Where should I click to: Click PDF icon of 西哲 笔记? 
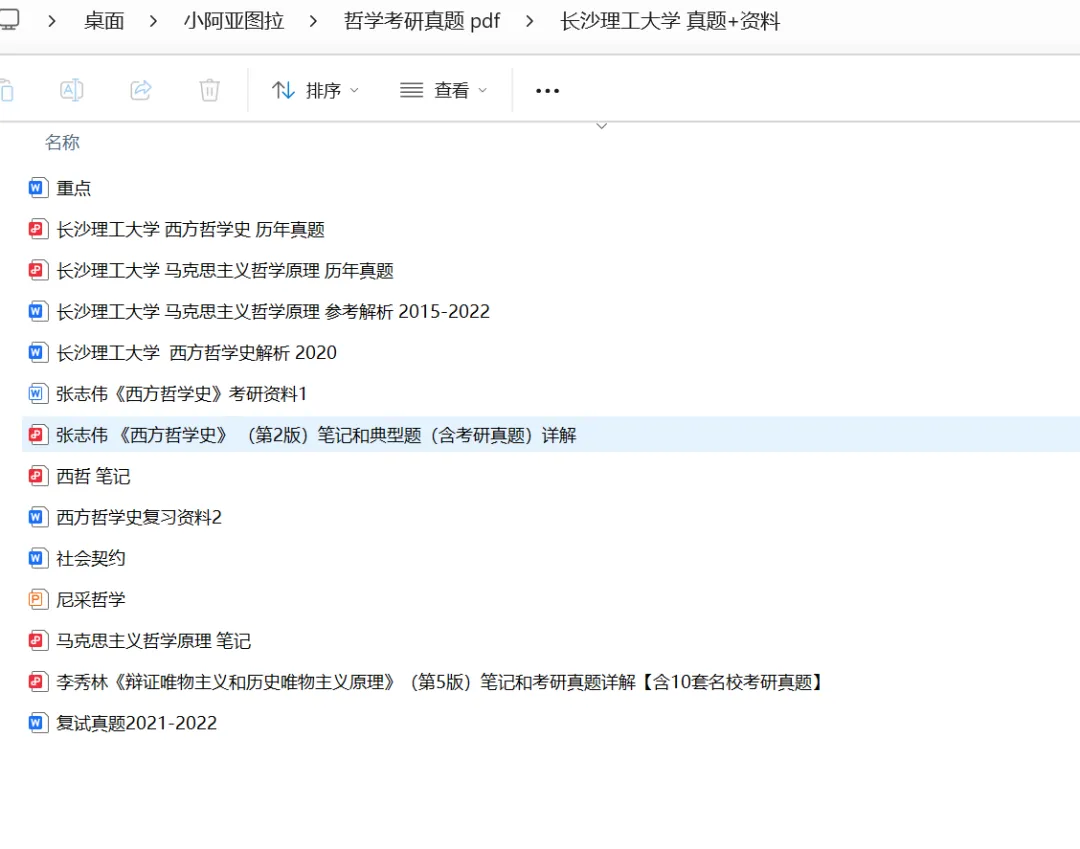(37, 476)
